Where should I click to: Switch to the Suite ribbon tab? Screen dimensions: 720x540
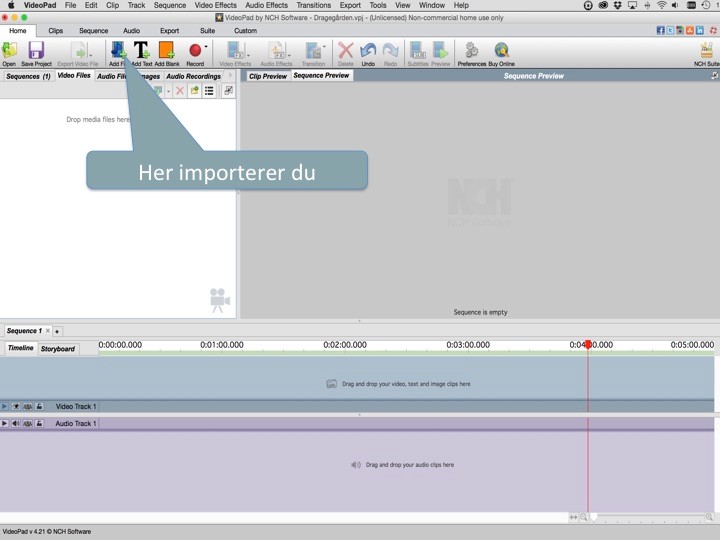pos(208,30)
